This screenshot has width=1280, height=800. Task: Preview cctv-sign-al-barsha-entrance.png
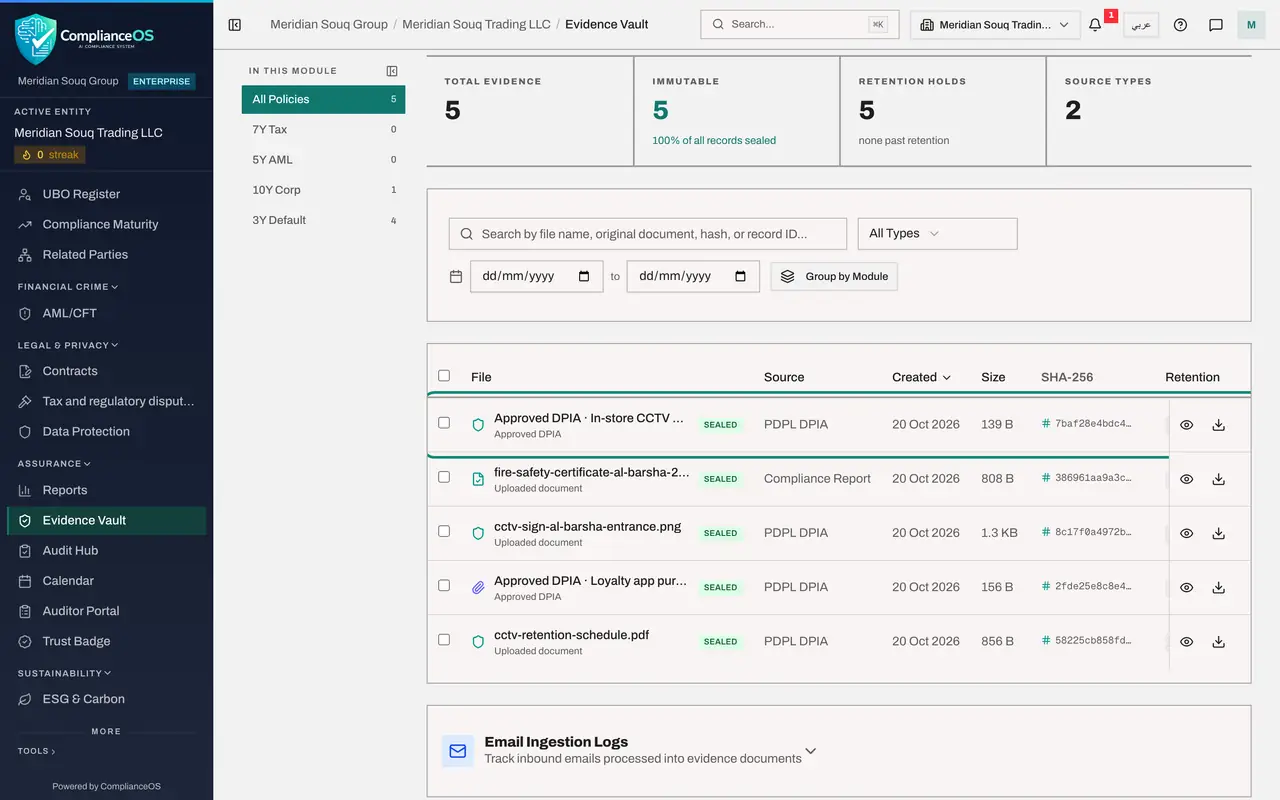[x=1186, y=533]
